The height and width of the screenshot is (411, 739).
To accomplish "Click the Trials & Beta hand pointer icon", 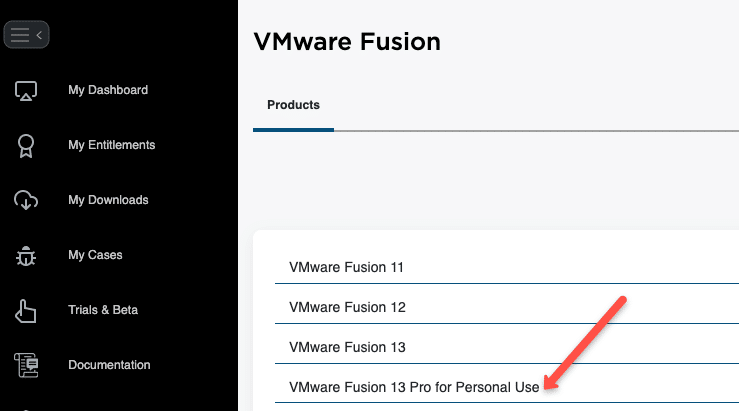I will coord(25,311).
